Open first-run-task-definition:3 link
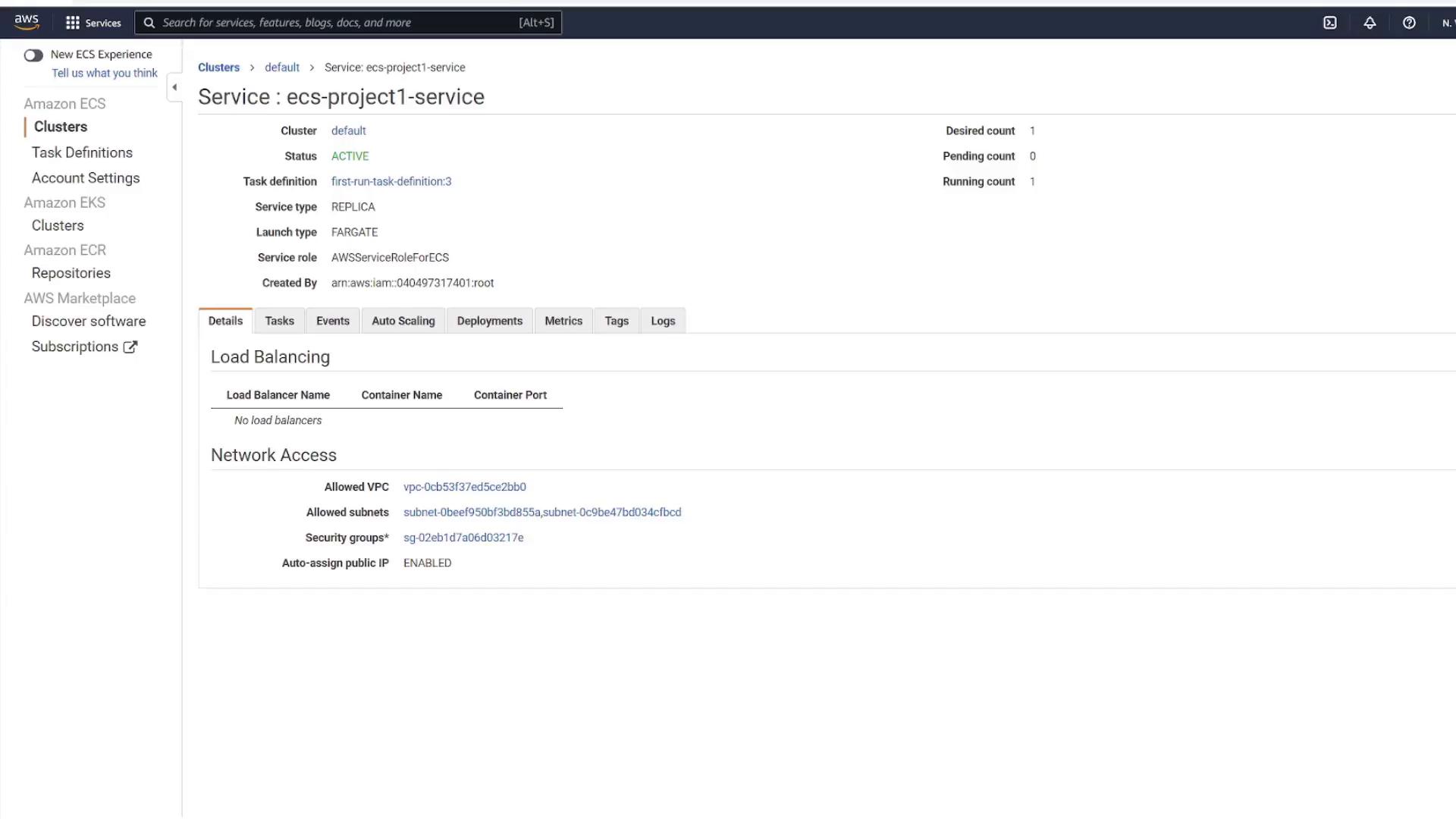This screenshot has width=1456, height=819. (x=391, y=181)
